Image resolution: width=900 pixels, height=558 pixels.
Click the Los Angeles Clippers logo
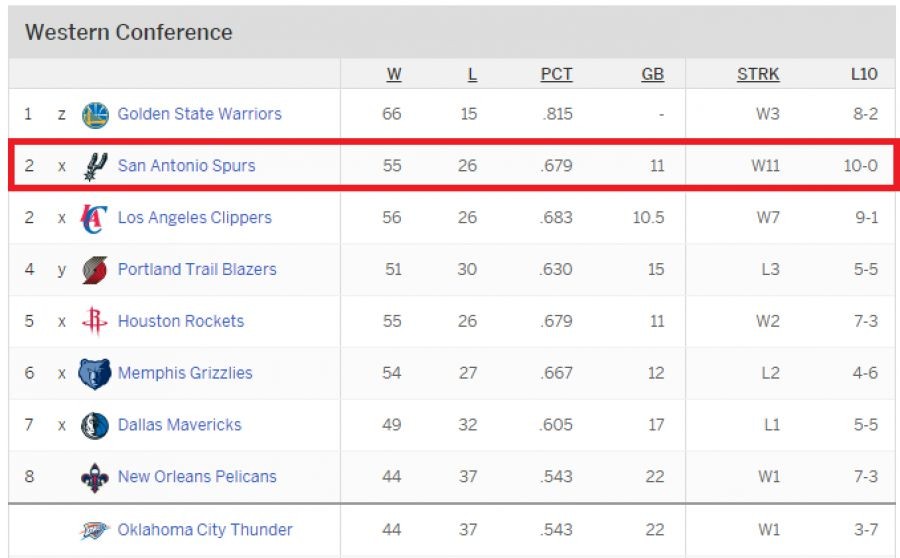pos(94,218)
